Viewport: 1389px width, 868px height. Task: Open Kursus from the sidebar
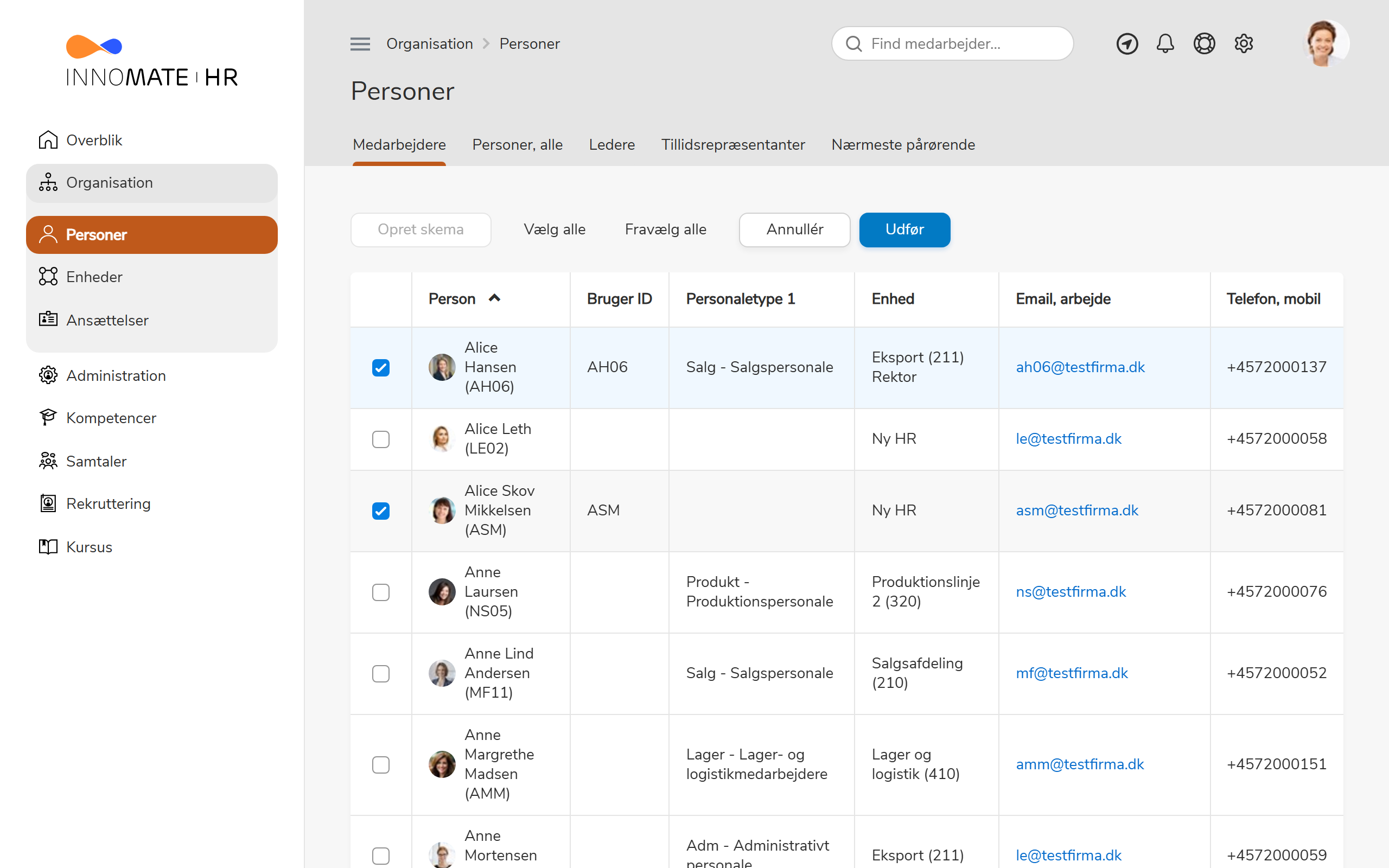[89, 546]
